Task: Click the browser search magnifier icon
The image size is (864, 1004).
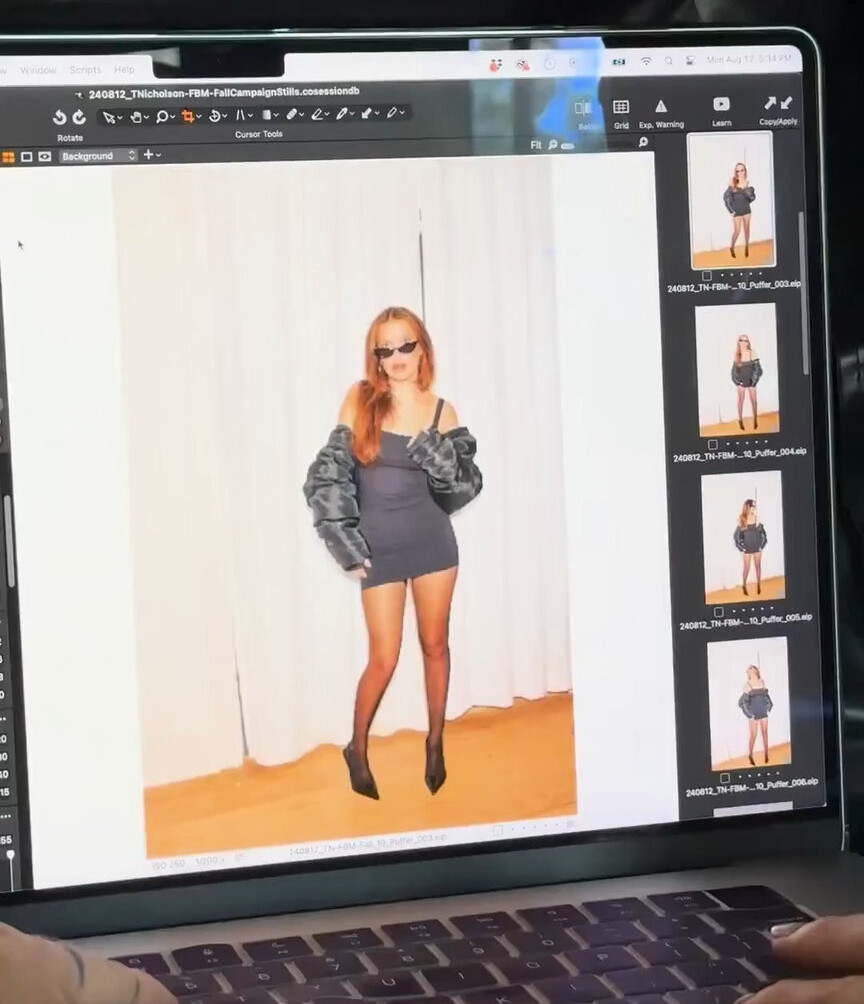Action: 643,142
